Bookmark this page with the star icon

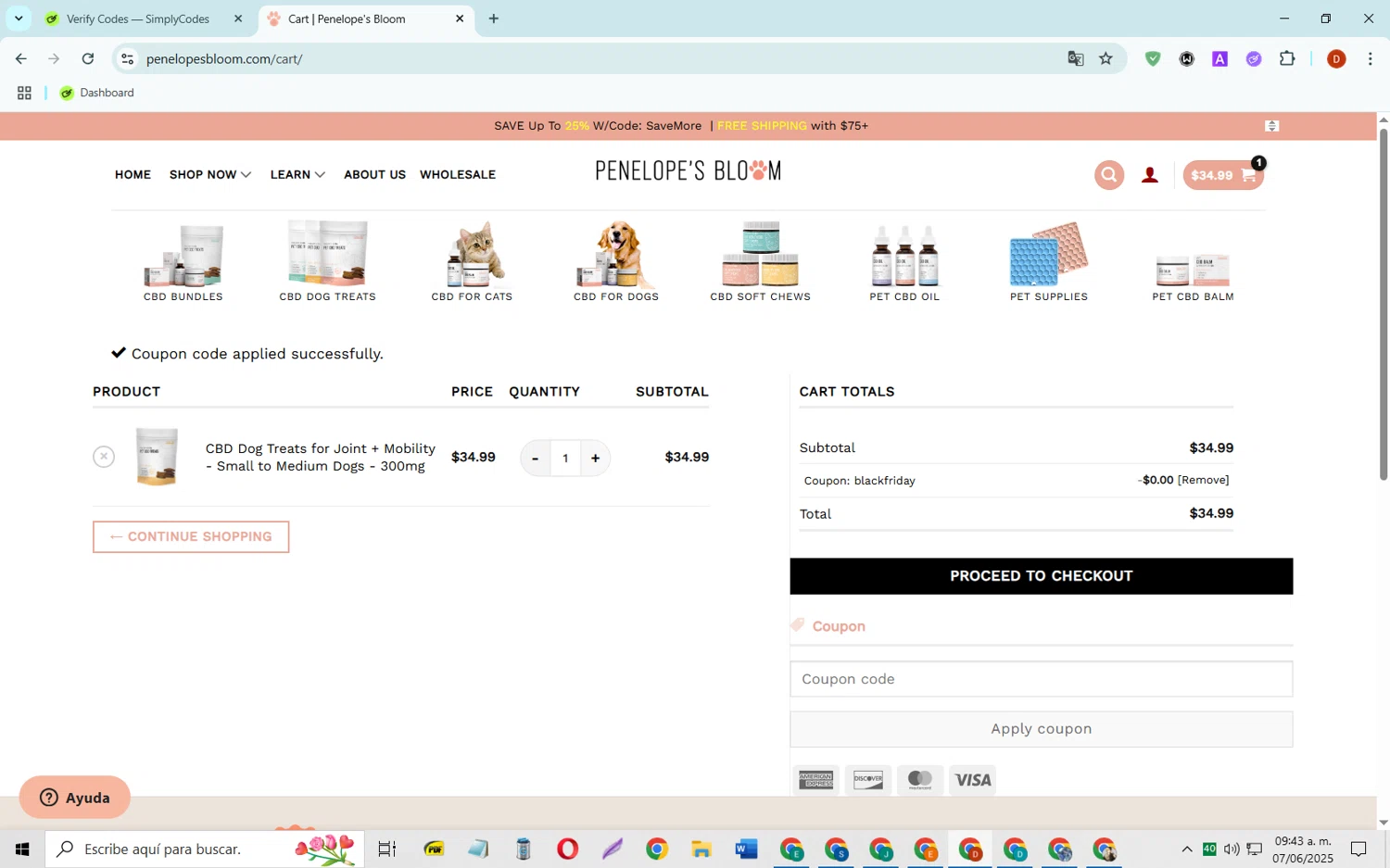coord(1106,58)
